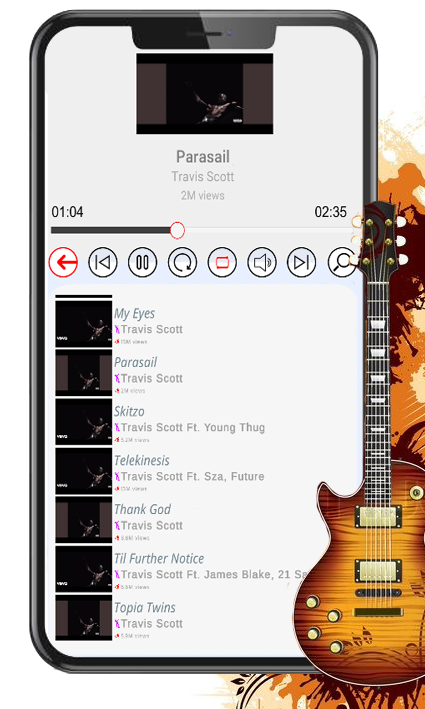Screen dimensions: 425x709
Task: Mute audio with the speaker icon
Action: point(262,262)
